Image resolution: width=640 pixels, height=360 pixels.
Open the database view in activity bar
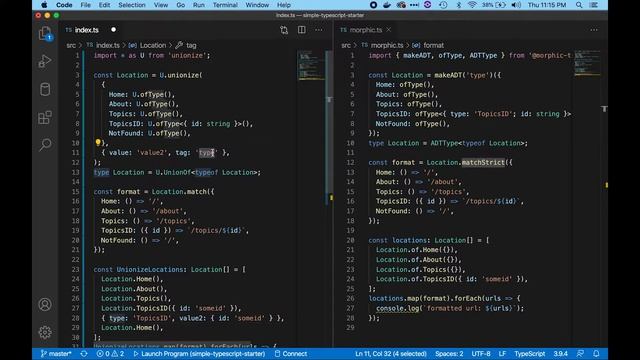point(45,89)
